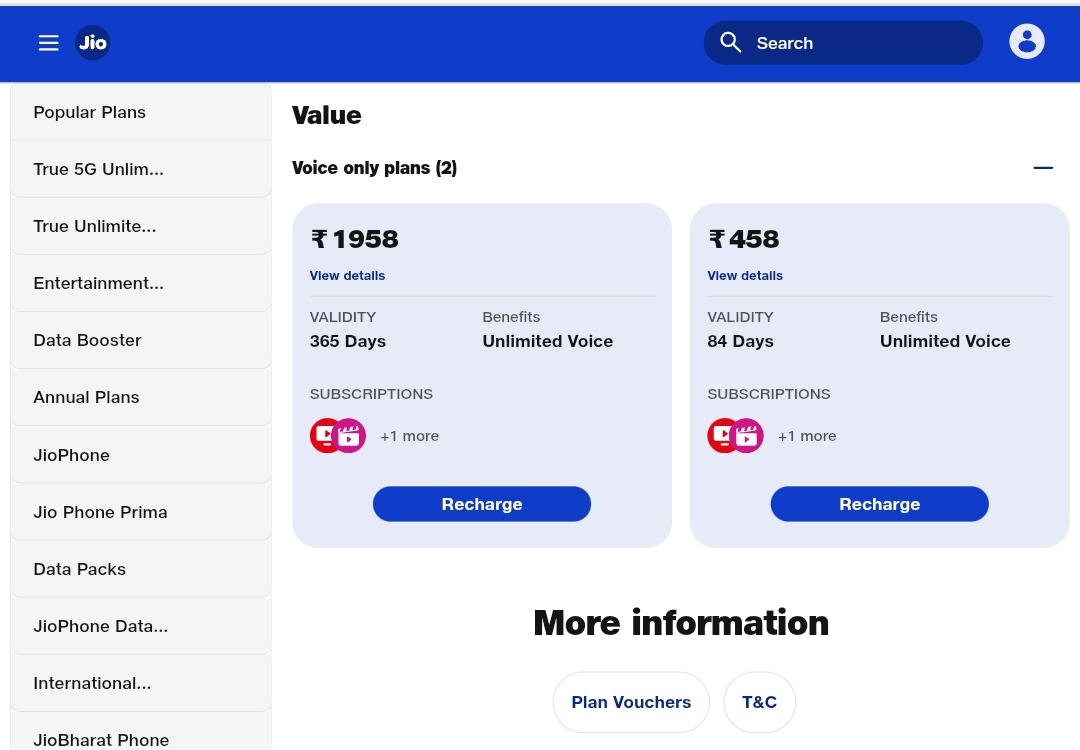Screen dimensions: 1080x750
Task: Open the user profile avatar
Action: pyautogui.click(x=1026, y=42)
